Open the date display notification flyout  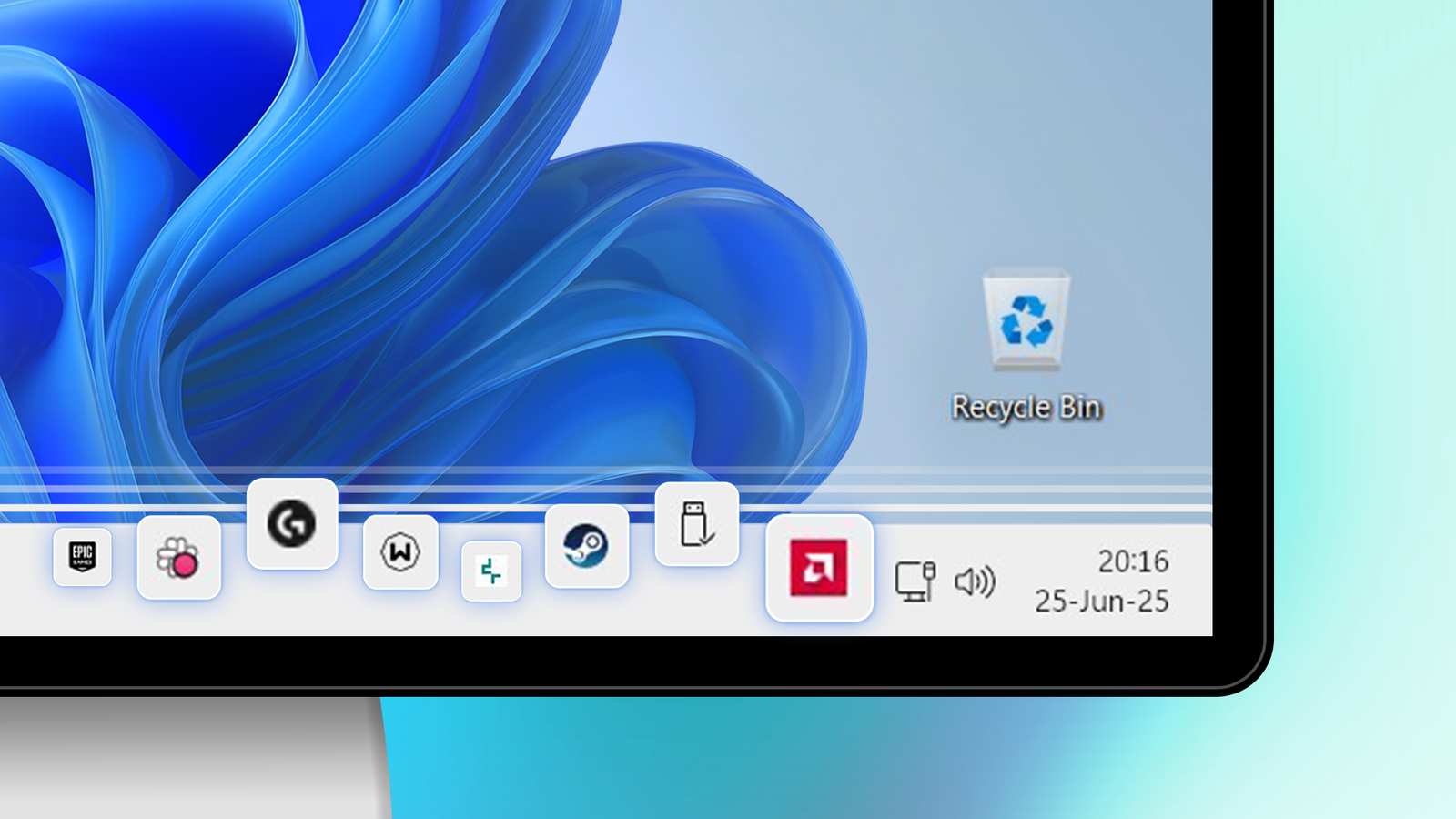(x=1103, y=601)
